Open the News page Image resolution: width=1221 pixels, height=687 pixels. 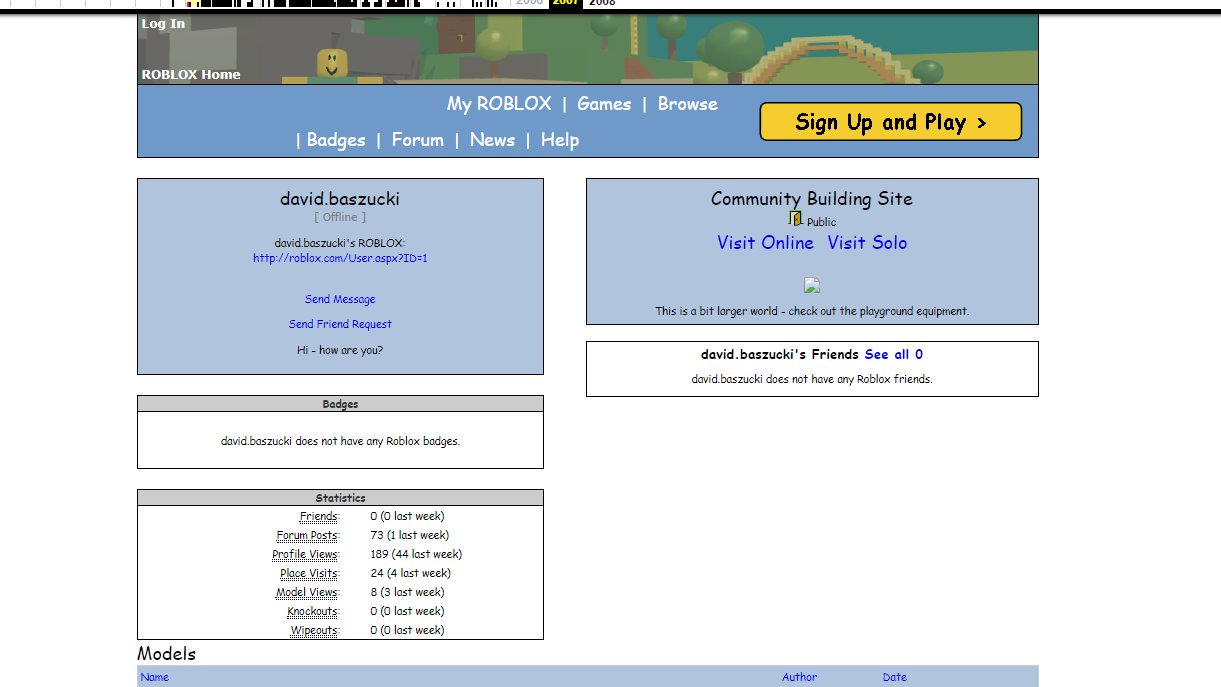point(492,140)
